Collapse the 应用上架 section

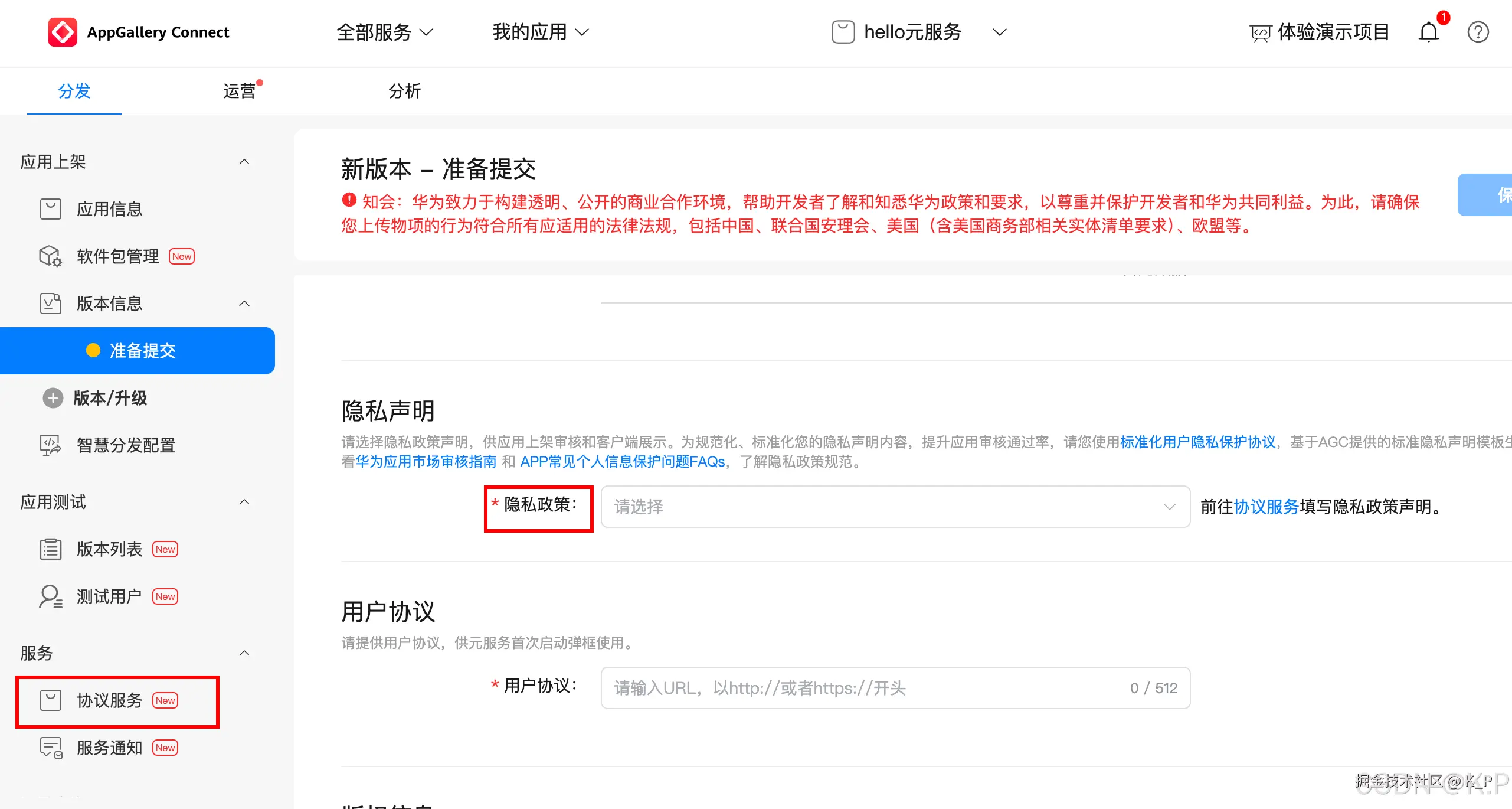(244, 161)
